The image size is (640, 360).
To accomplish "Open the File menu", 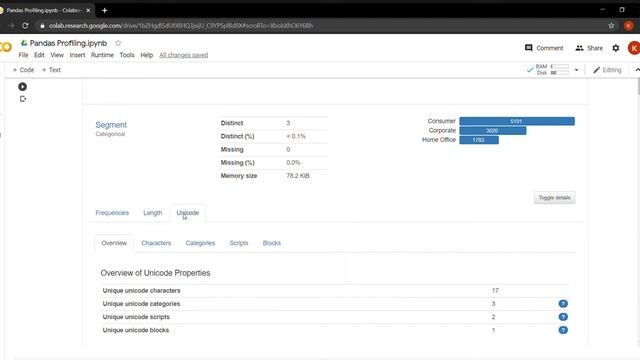I will point(23,55).
